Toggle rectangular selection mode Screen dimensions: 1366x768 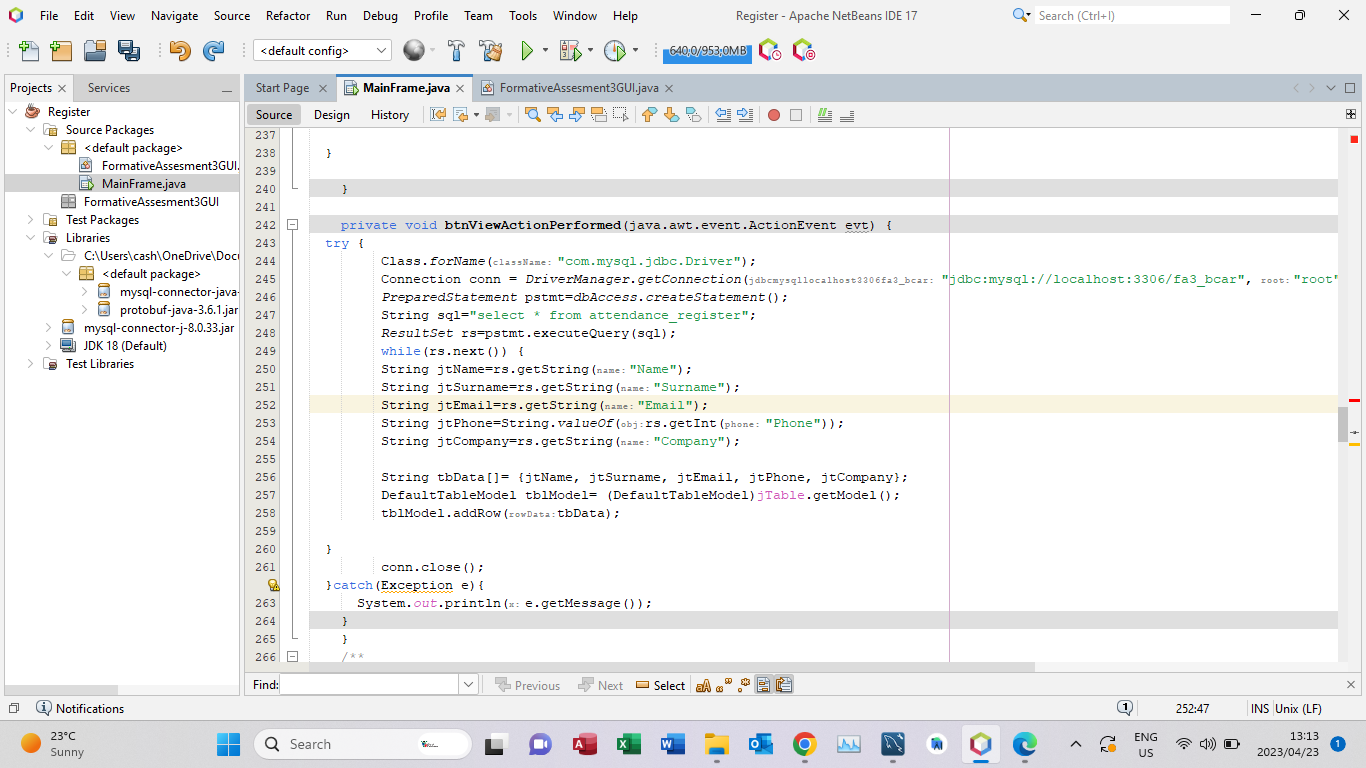click(x=619, y=114)
